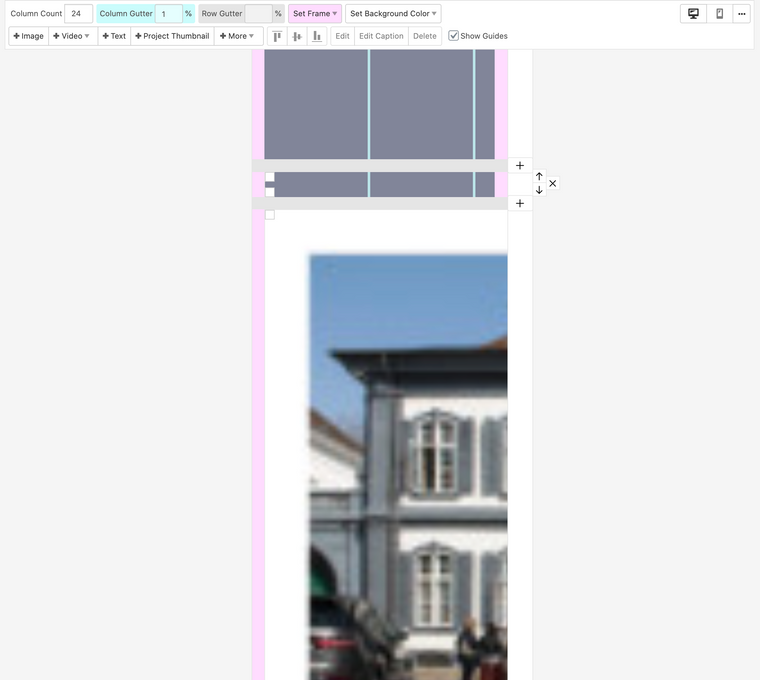Add a row above using plus
Screen dimensions: 760x680
[520, 165]
